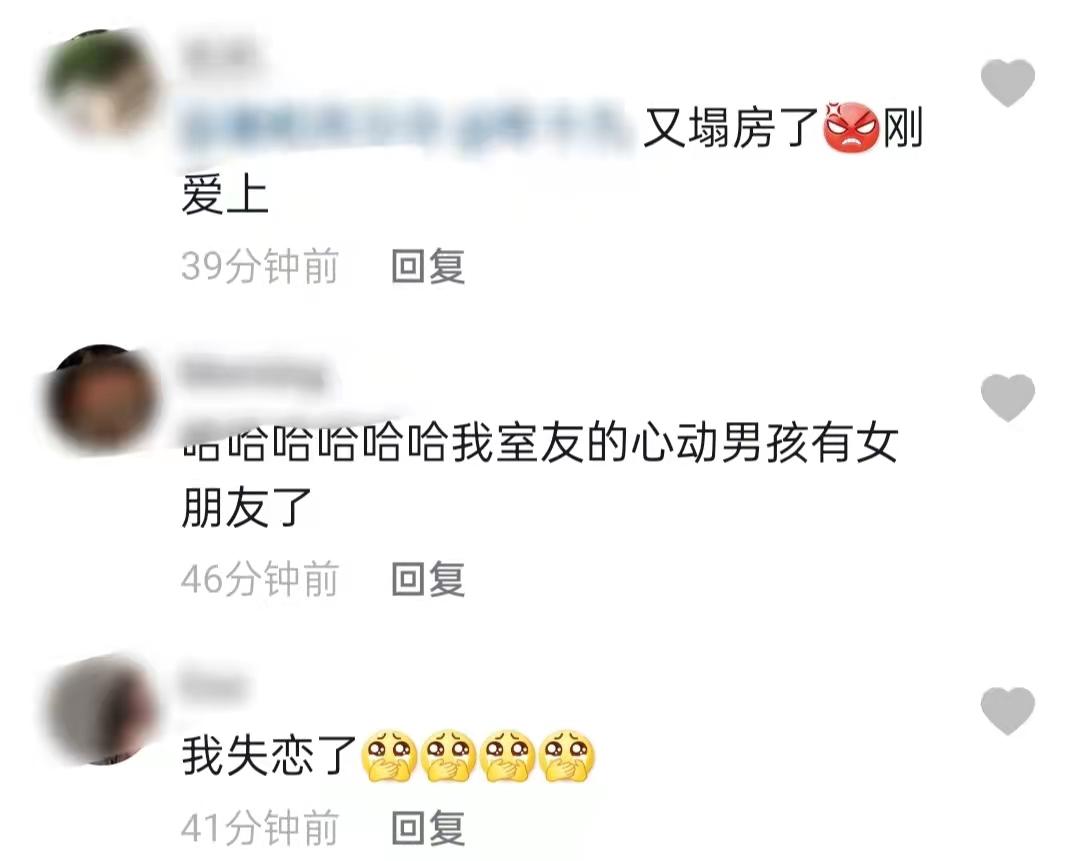The image size is (1080, 861).
Task: Open the blurred username of third commenter
Action: [x=213, y=685]
